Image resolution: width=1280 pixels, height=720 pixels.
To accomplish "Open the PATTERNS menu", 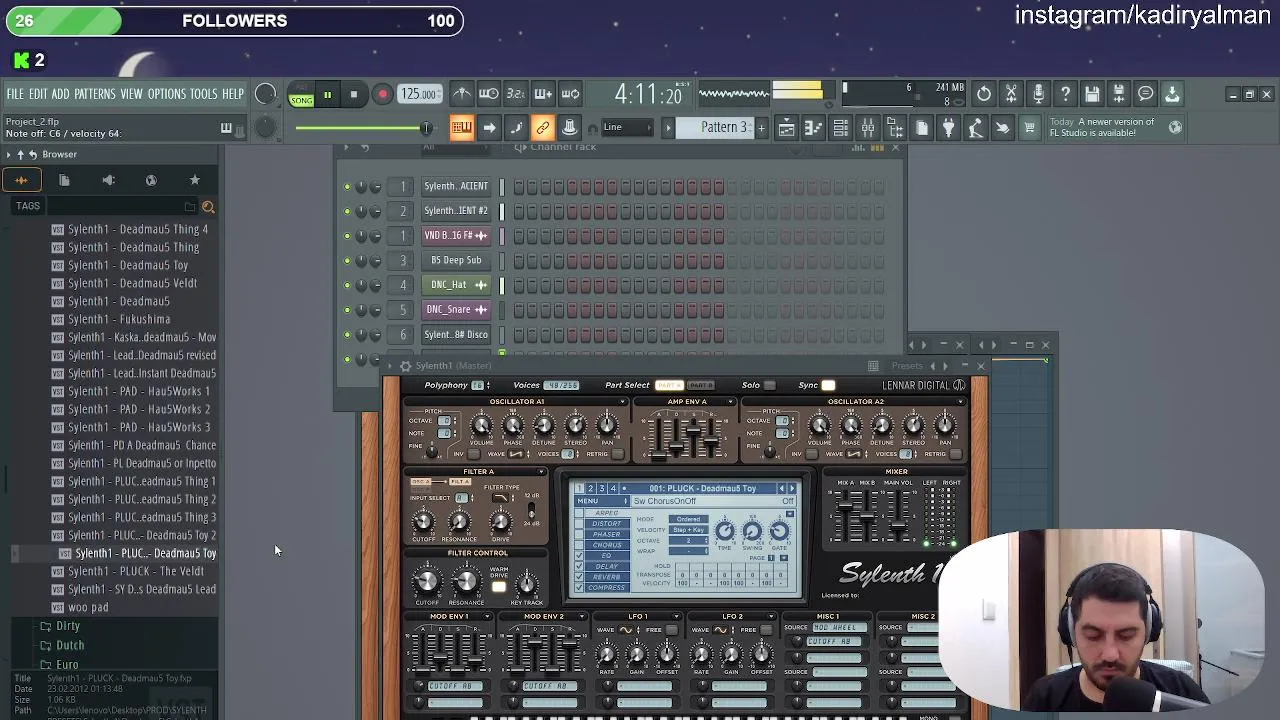I will 95,94.
